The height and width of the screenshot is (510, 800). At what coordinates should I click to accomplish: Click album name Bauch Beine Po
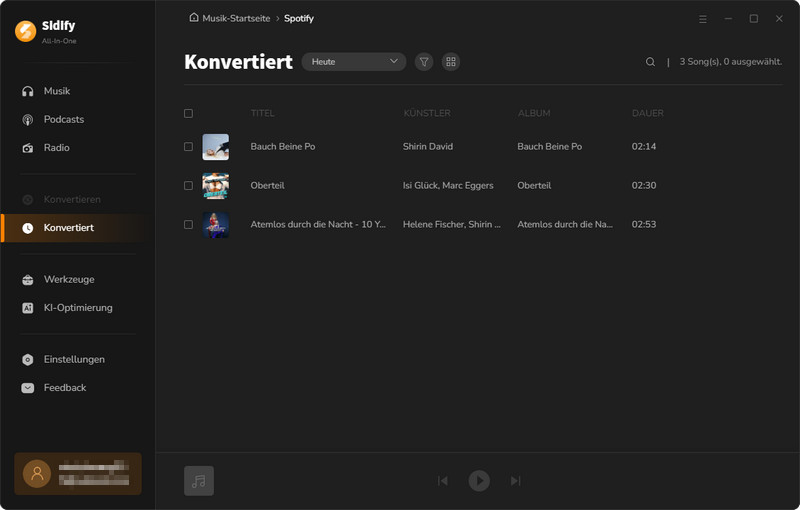pyautogui.click(x=549, y=146)
